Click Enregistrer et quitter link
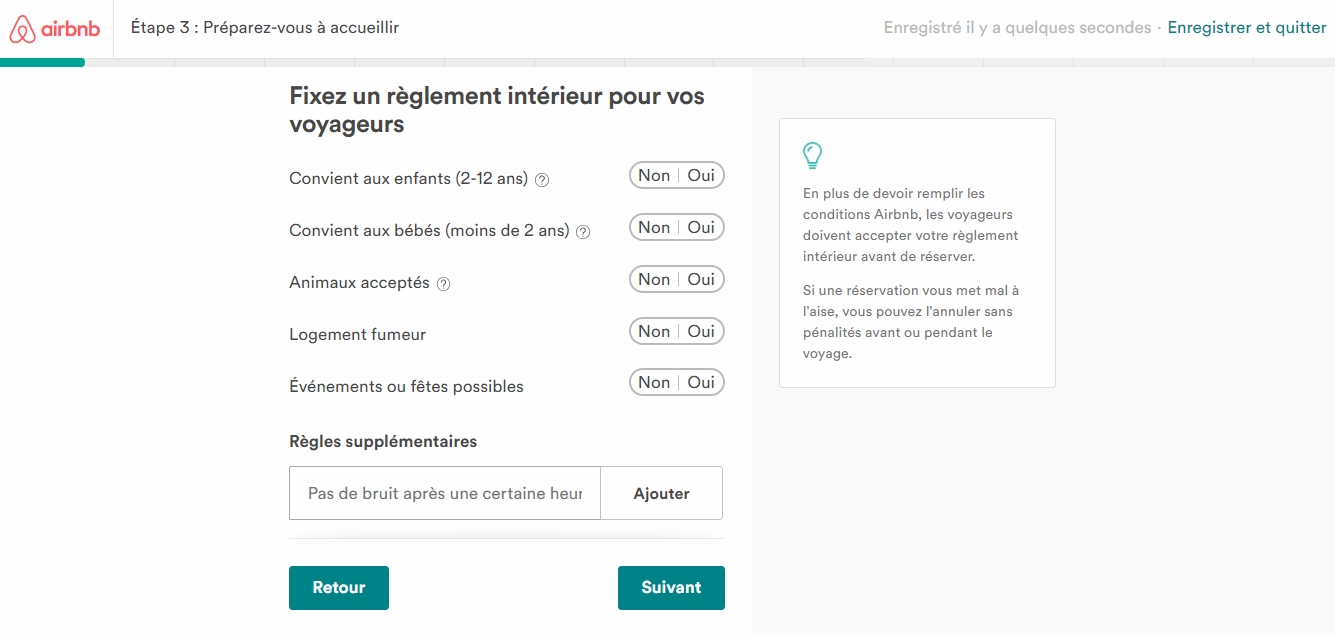Viewport: 1335px width, 633px height. [x=1247, y=28]
